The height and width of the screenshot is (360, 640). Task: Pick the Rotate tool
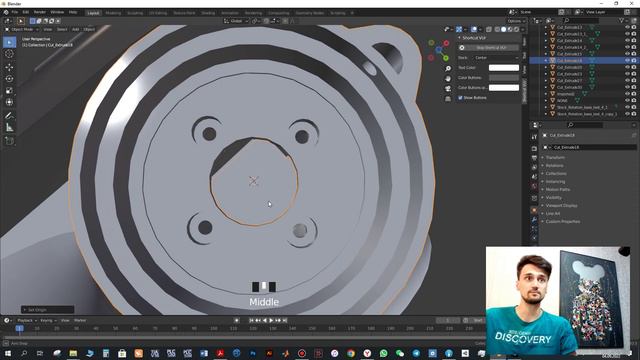pyautogui.click(x=9, y=78)
